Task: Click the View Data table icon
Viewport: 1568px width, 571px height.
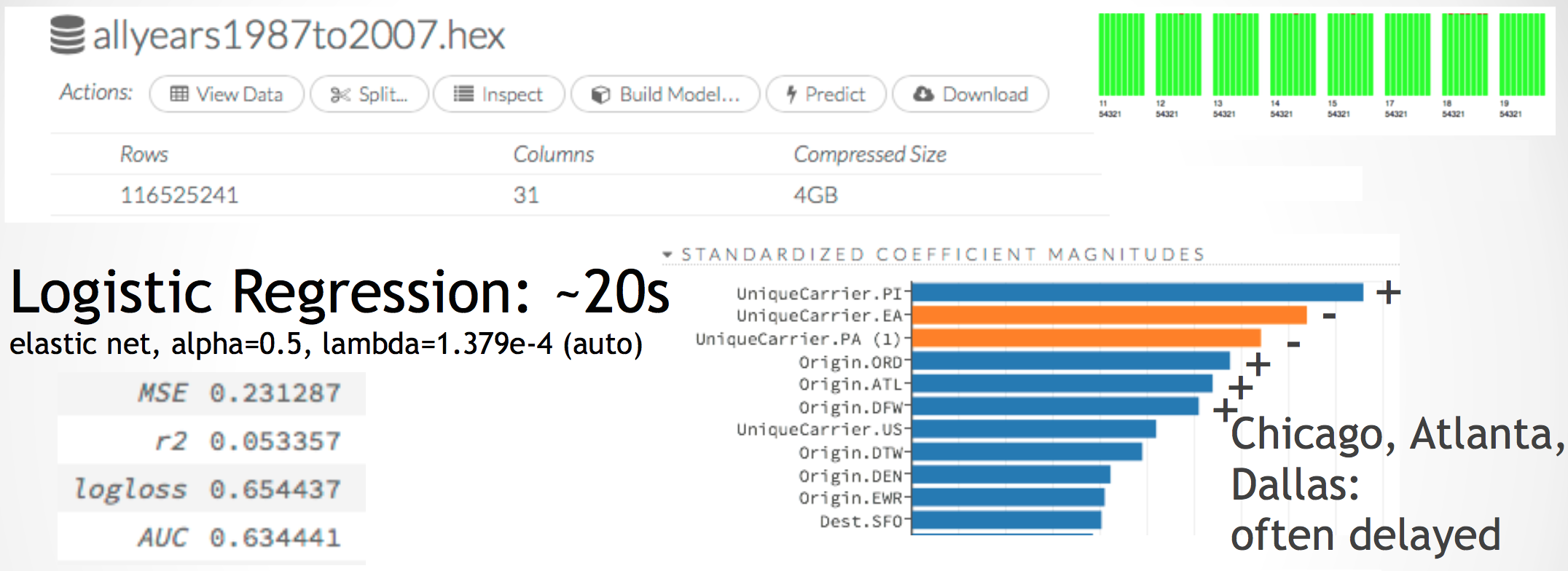Action: pyautogui.click(x=179, y=94)
